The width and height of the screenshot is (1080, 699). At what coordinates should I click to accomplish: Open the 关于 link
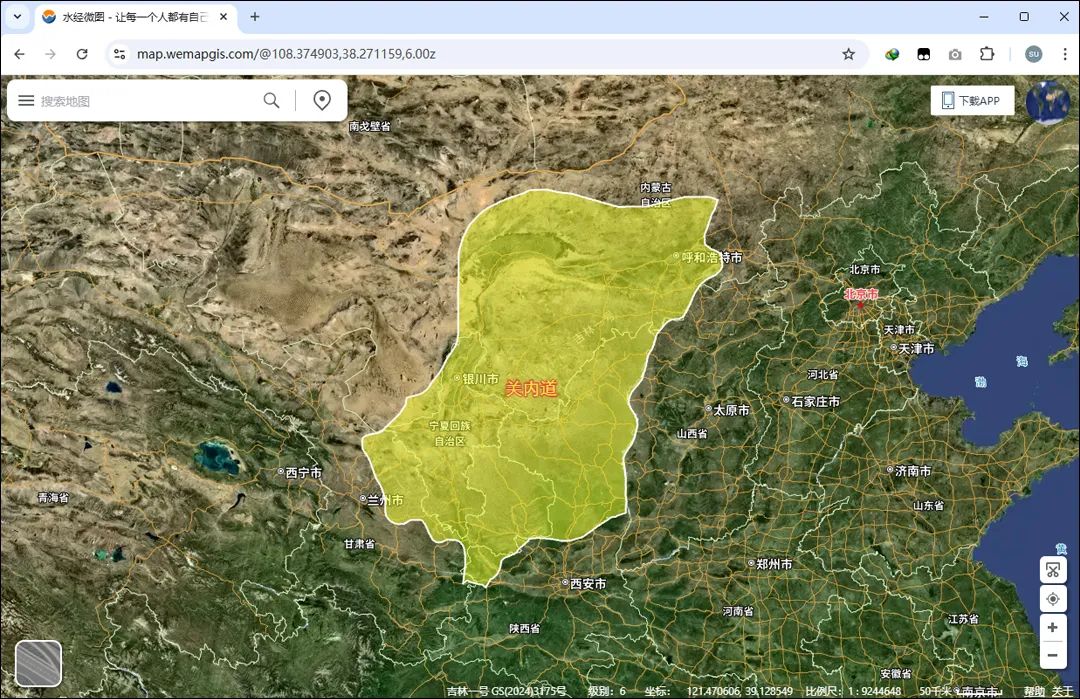click(x=1062, y=691)
